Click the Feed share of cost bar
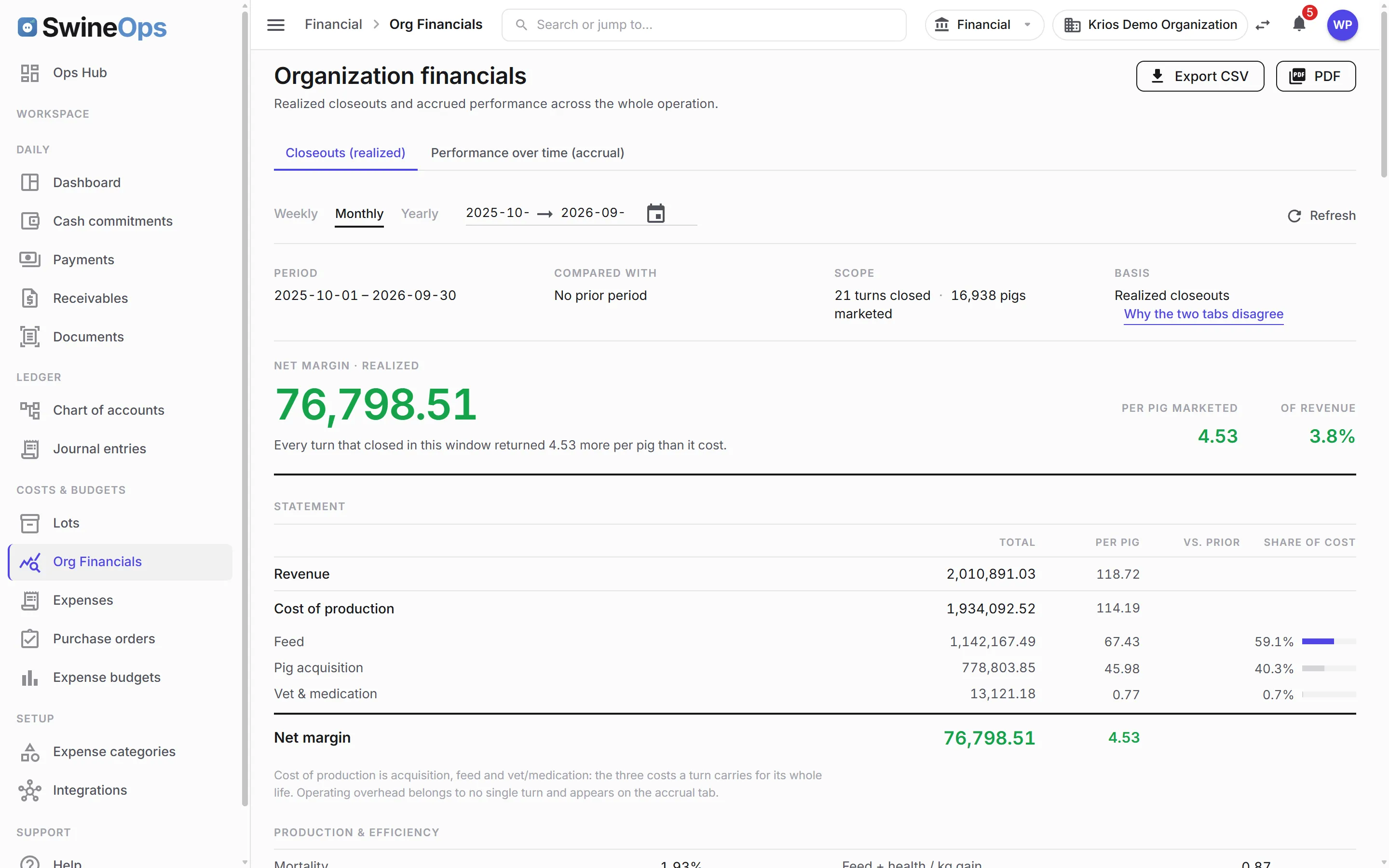Image resolution: width=1389 pixels, height=868 pixels. pyautogui.click(x=1329, y=641)
